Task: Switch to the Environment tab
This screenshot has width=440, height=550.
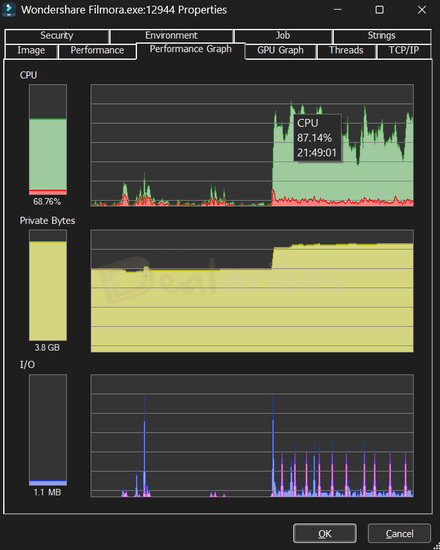Action: pos(172,36)
